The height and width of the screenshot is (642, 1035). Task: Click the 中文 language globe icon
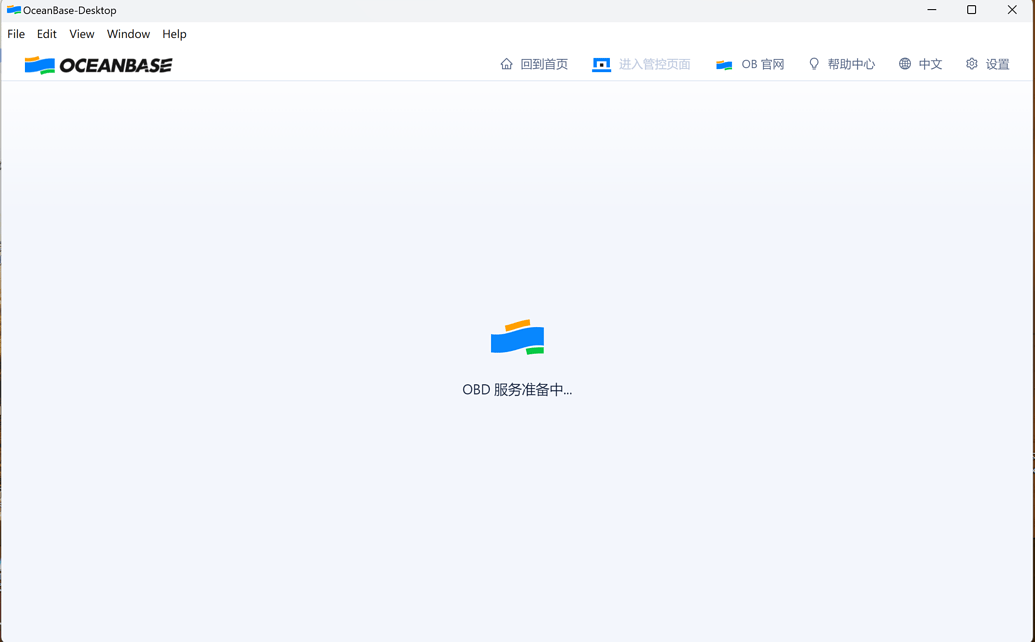903,63
